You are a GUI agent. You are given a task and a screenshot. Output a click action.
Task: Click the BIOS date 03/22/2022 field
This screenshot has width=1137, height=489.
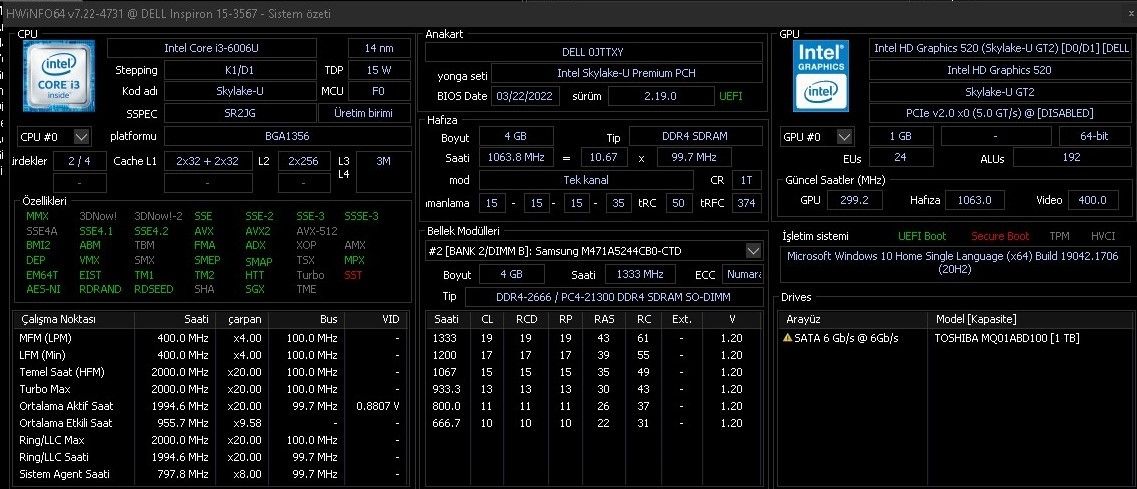point(526,96)
